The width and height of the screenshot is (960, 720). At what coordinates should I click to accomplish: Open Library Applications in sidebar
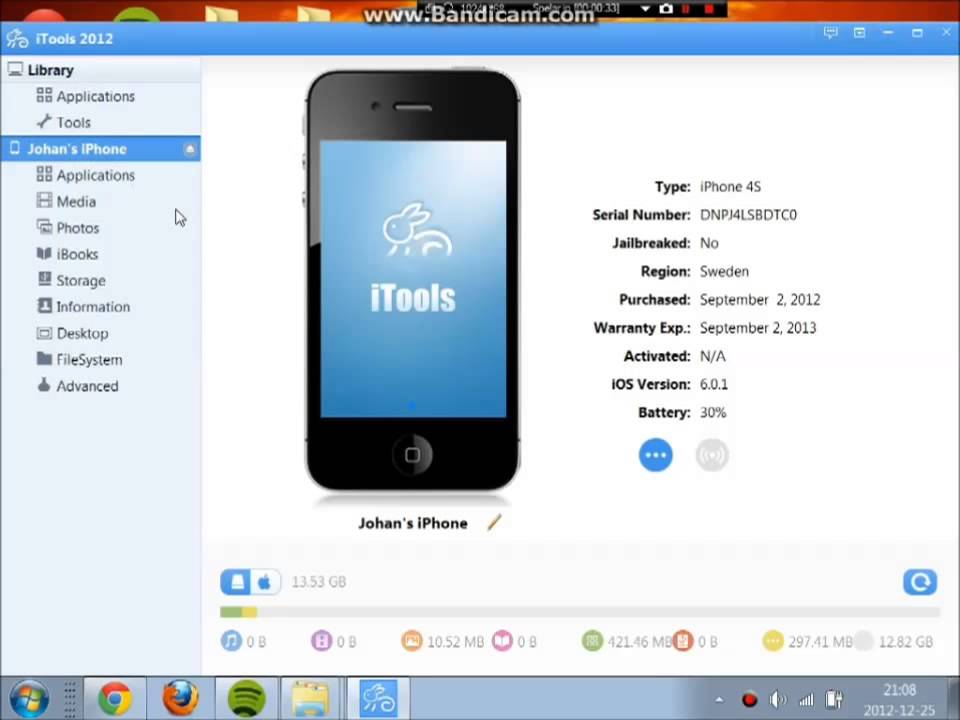click(86, 96)
